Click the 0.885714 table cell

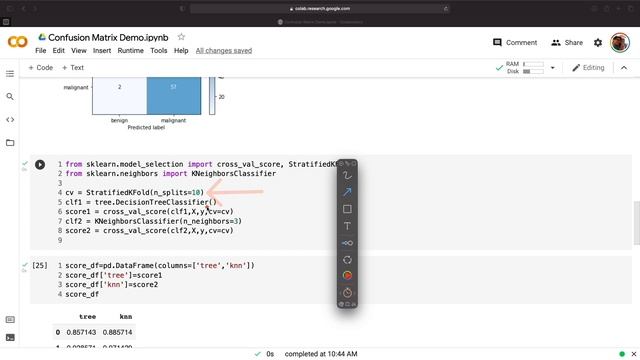coord(118,332)
